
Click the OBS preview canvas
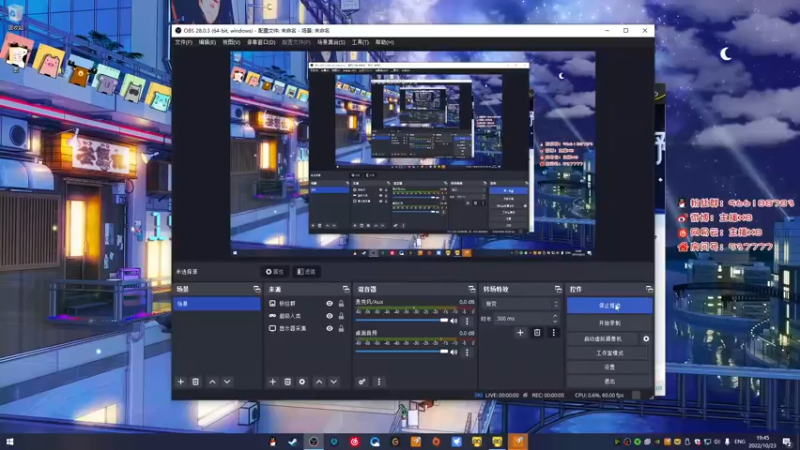point(413,154)
